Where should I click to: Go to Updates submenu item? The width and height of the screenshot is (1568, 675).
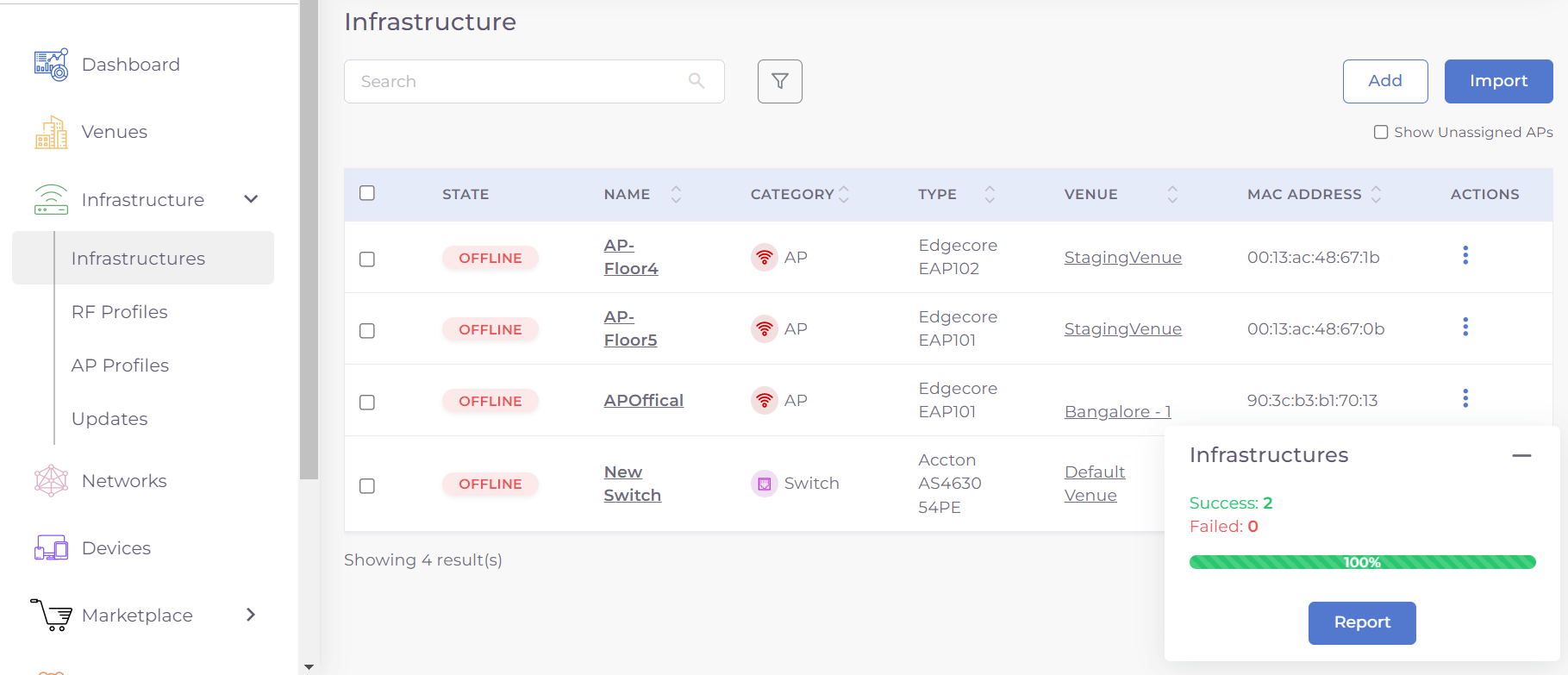pyautogui.click(x=109, y=419)
